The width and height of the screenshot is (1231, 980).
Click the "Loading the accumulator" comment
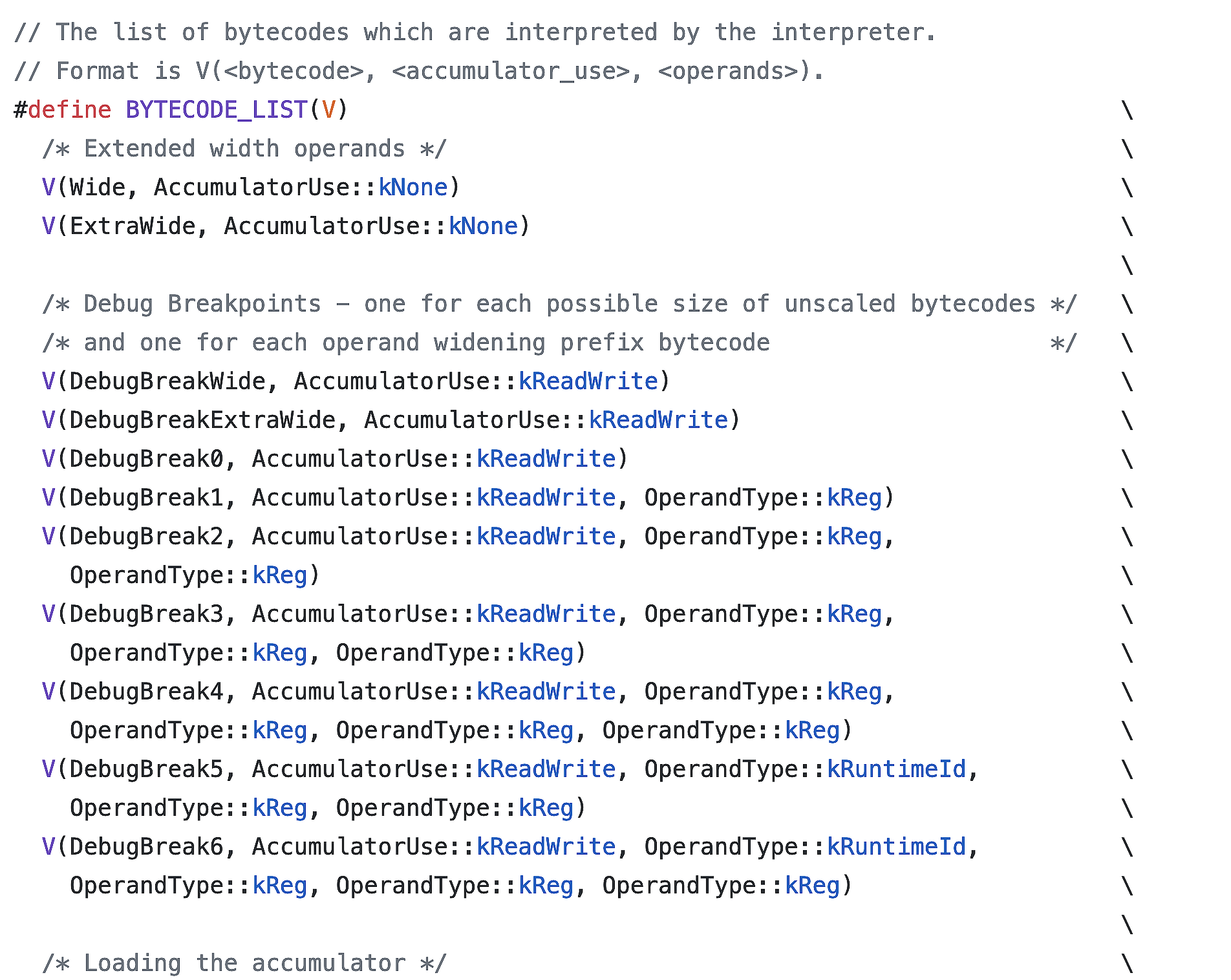coord(244,963)
